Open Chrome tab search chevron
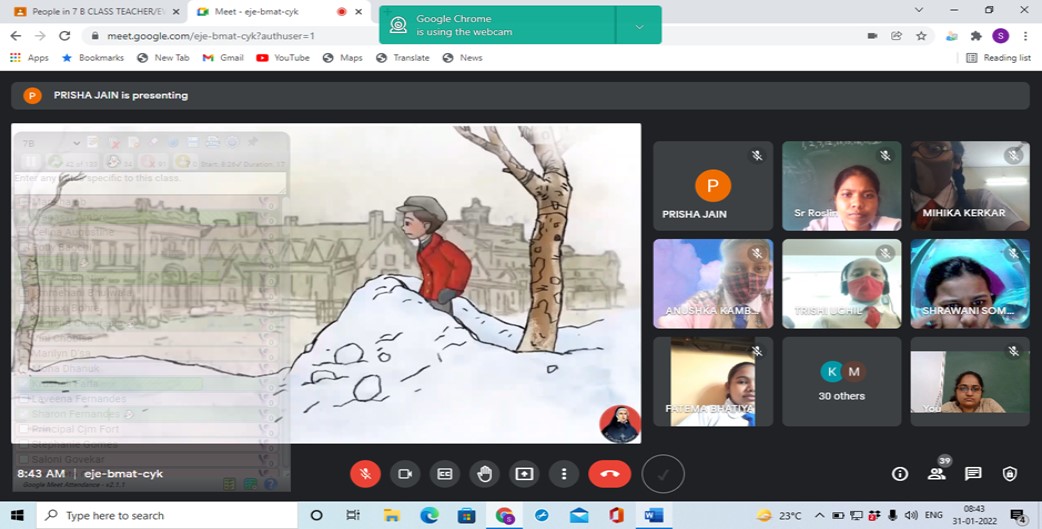 point(919,9)
